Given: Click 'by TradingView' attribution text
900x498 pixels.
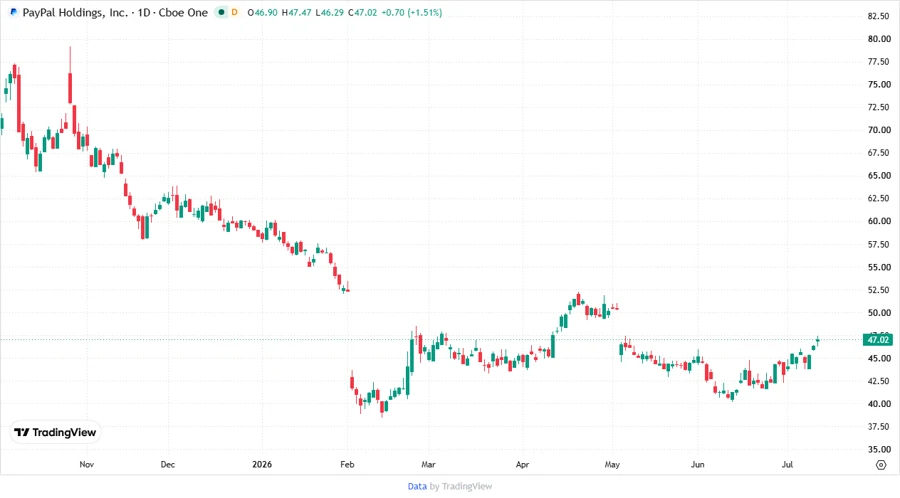Looking at the screenshot, I should tap(461, 486).
